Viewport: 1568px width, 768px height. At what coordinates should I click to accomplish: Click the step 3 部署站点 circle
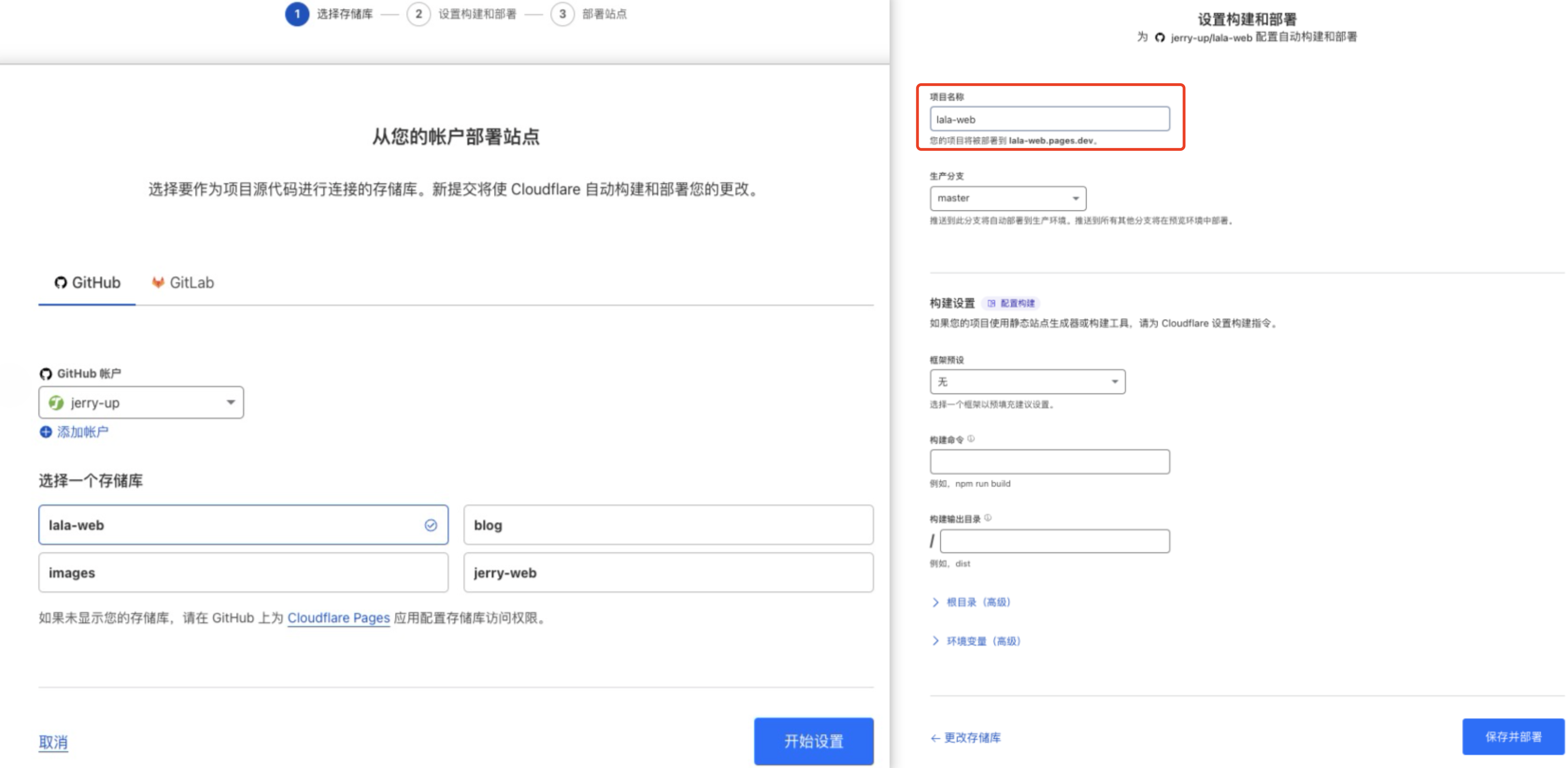[562, 14]
